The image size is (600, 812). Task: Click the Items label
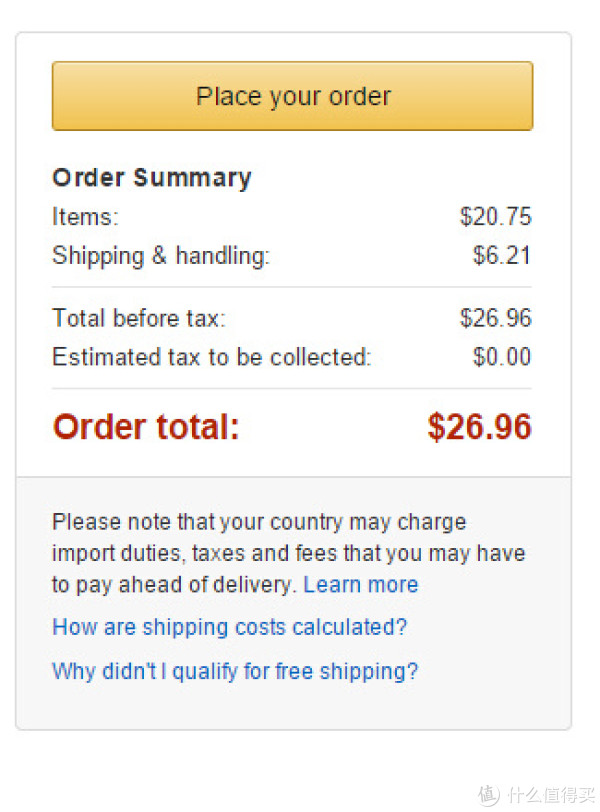[85, 216]
